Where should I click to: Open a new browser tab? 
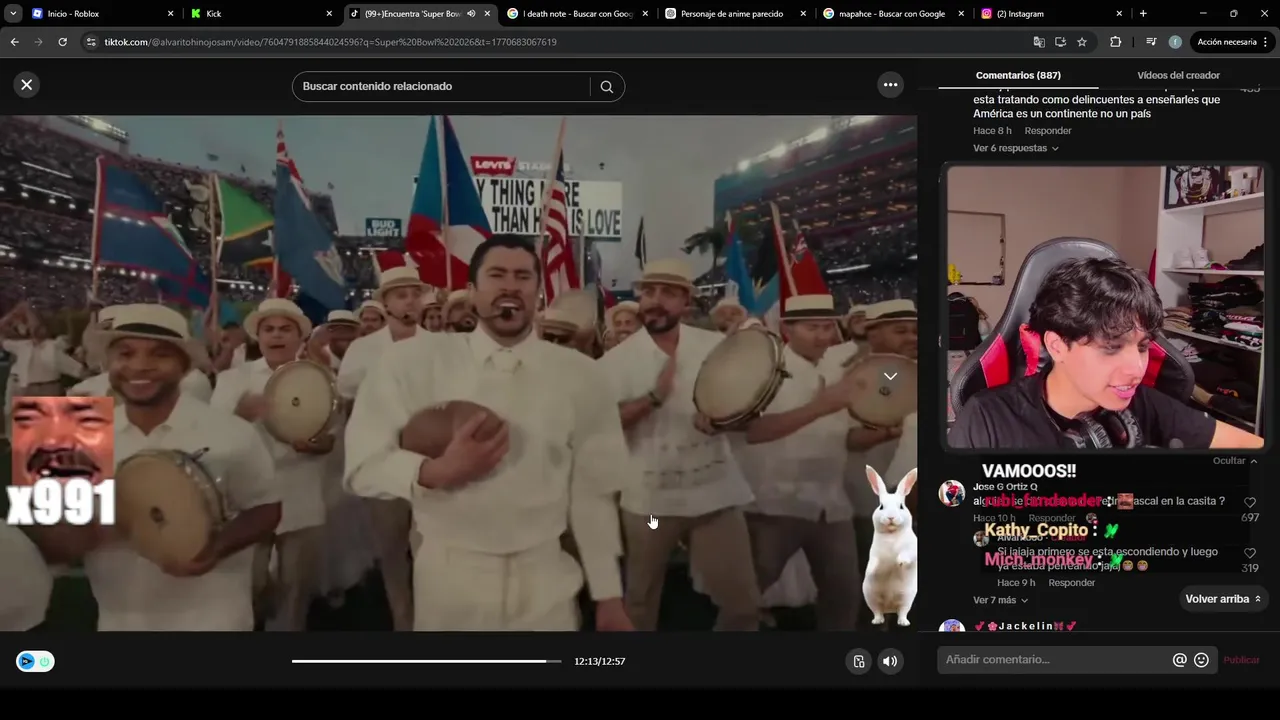point(1143,14)
